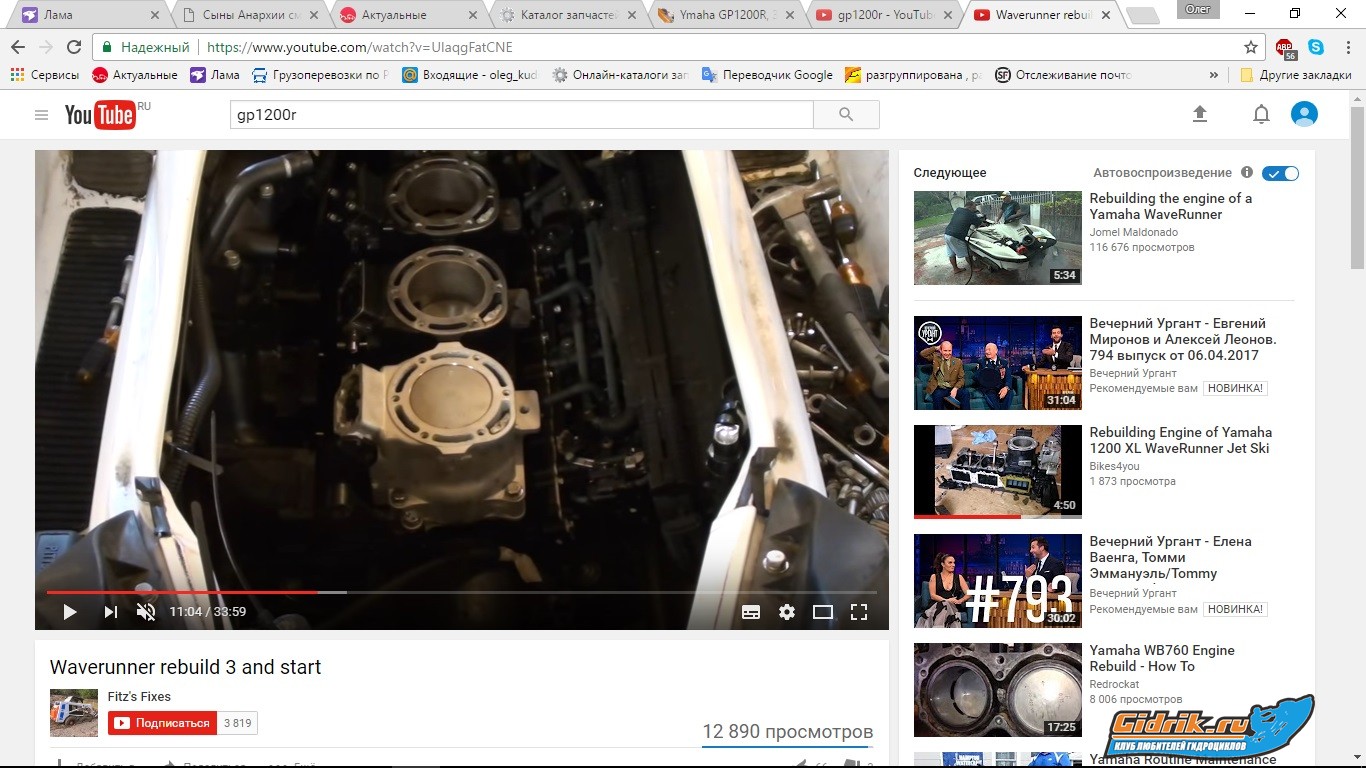
Task: Click the YouTube search magnifier button
Action: (846, 115)
